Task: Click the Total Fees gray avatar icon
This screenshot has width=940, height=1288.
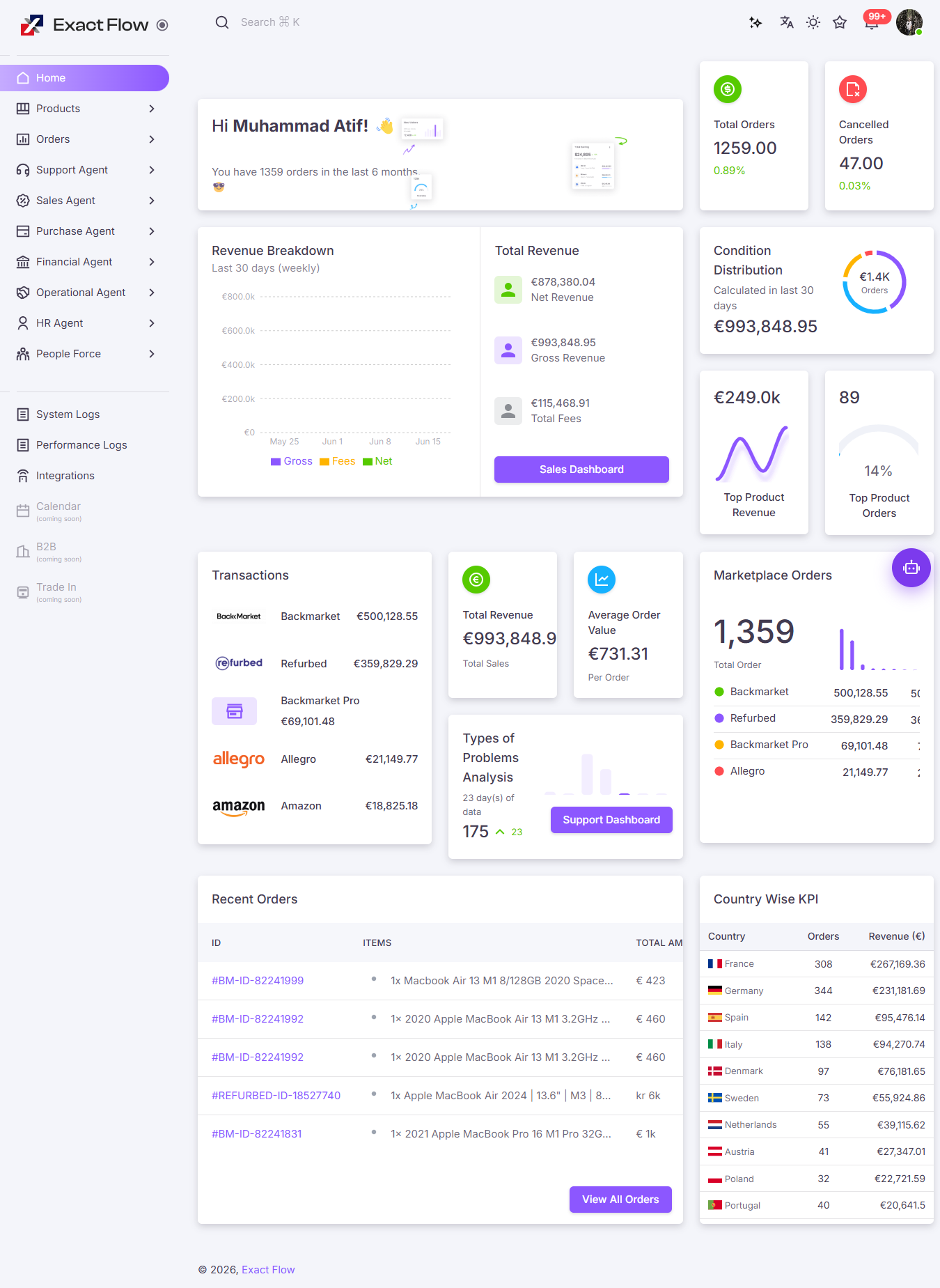Action: tap(508, 411)
